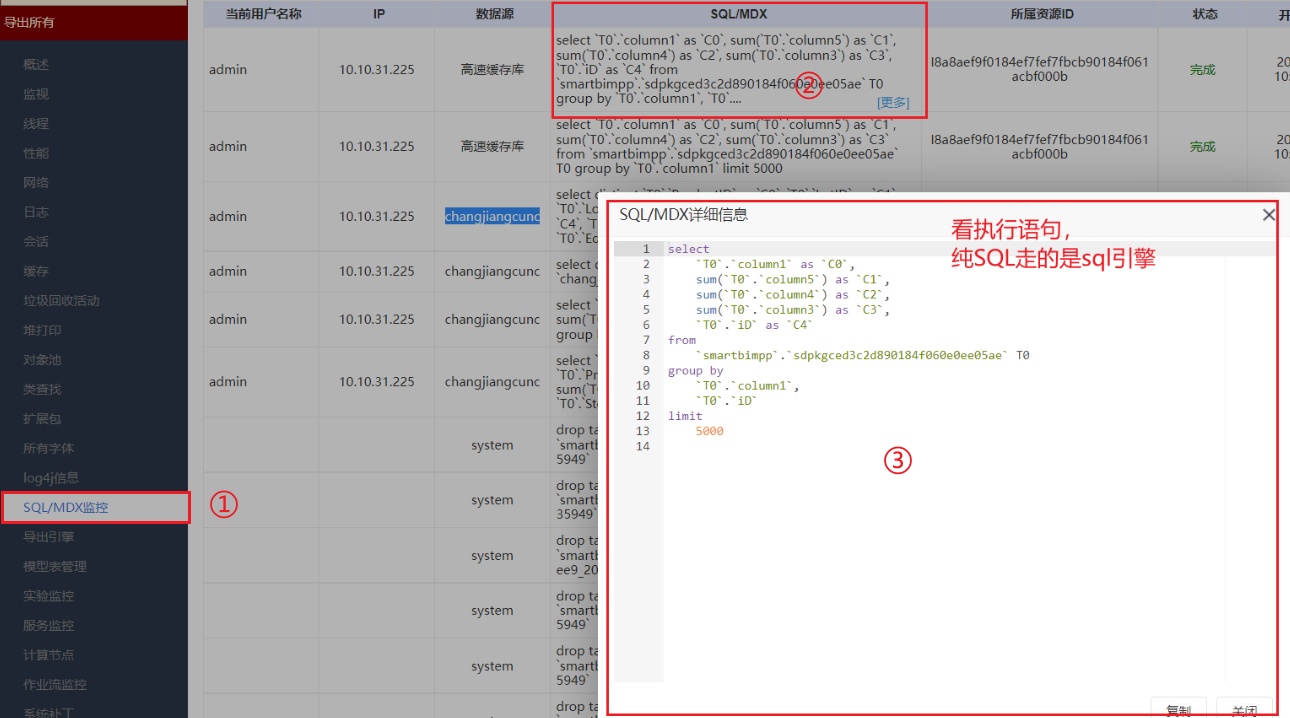Click the SQL/MDX详细信息 dialog title

(683, 214)
